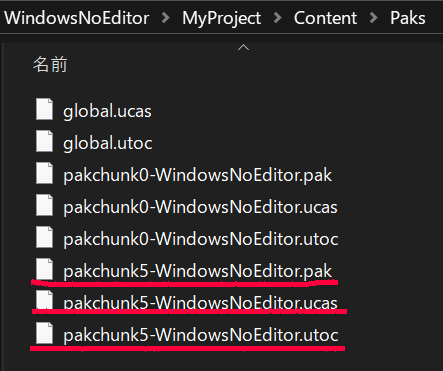Viewport: 443px width, 371px height.
Task: Select pakchunk5-WindowsNoEditor.ucas file name
Action: [x=200, y=302]
